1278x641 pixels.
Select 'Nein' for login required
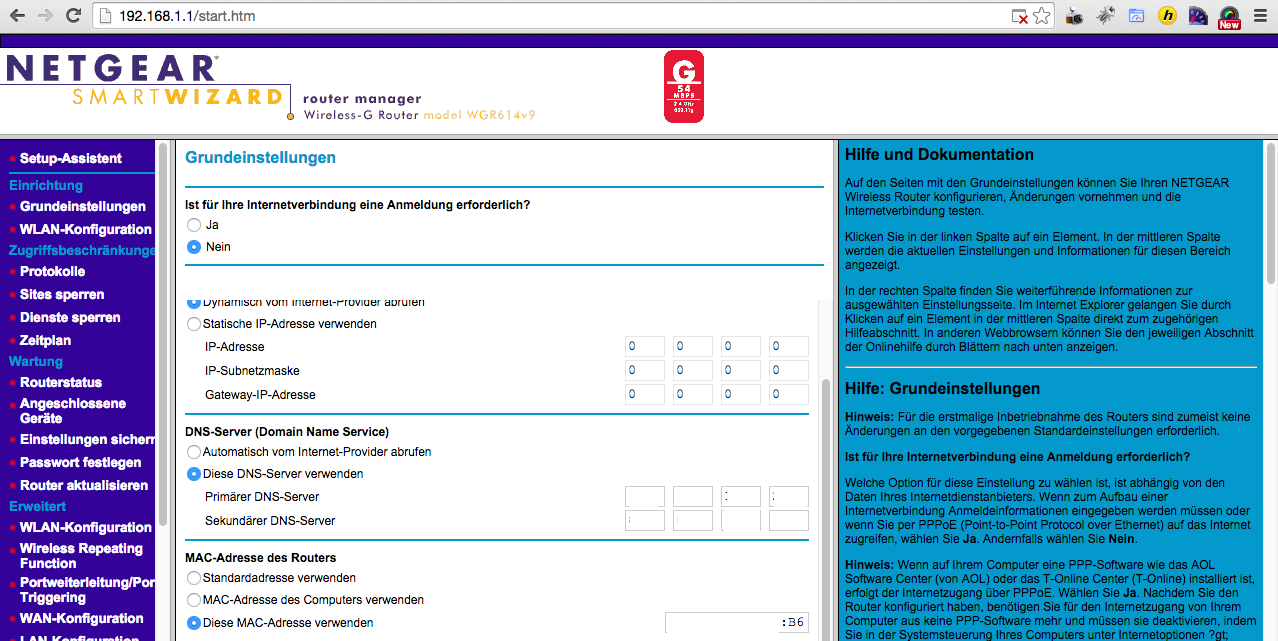coord(194,247)
